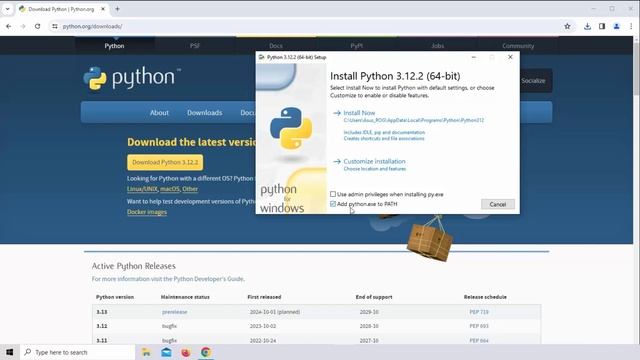Image resolution: width=640 pixels, height=360 pixels.
Task: Follow the macOS download link
Action: (x=170, y=189)
